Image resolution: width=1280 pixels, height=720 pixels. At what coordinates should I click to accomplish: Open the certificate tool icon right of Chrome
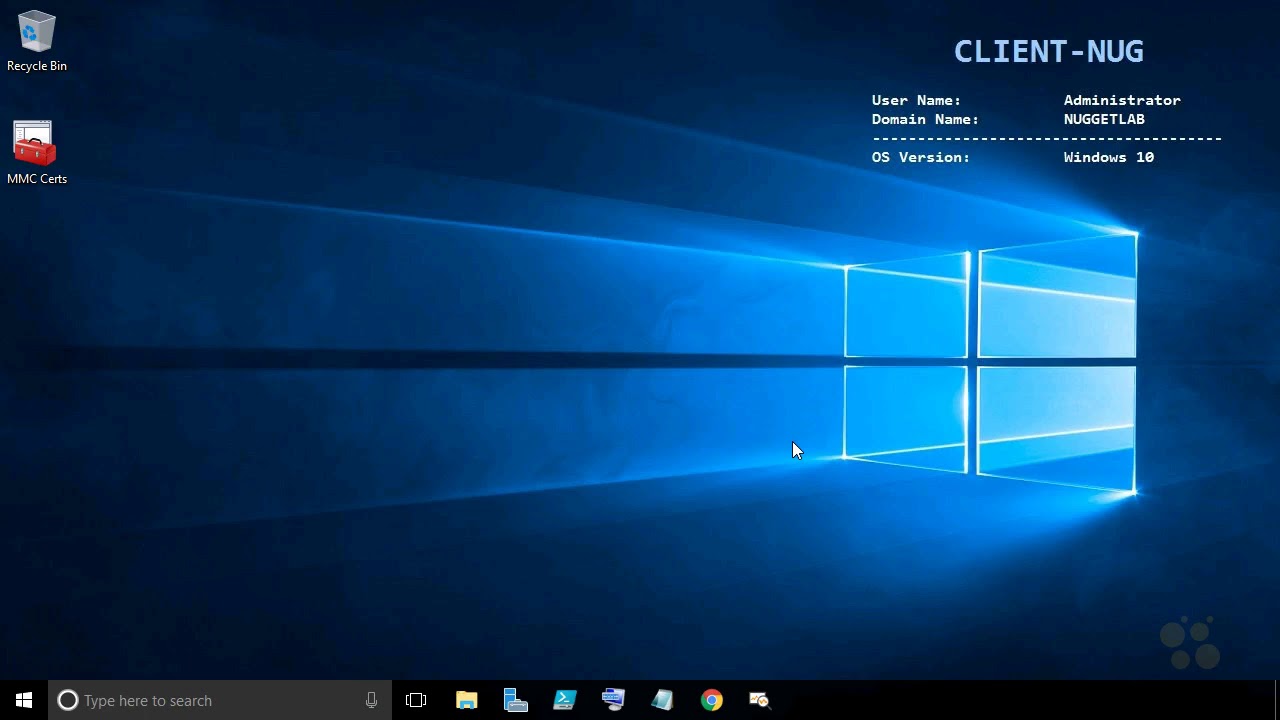tap(760, 700)
